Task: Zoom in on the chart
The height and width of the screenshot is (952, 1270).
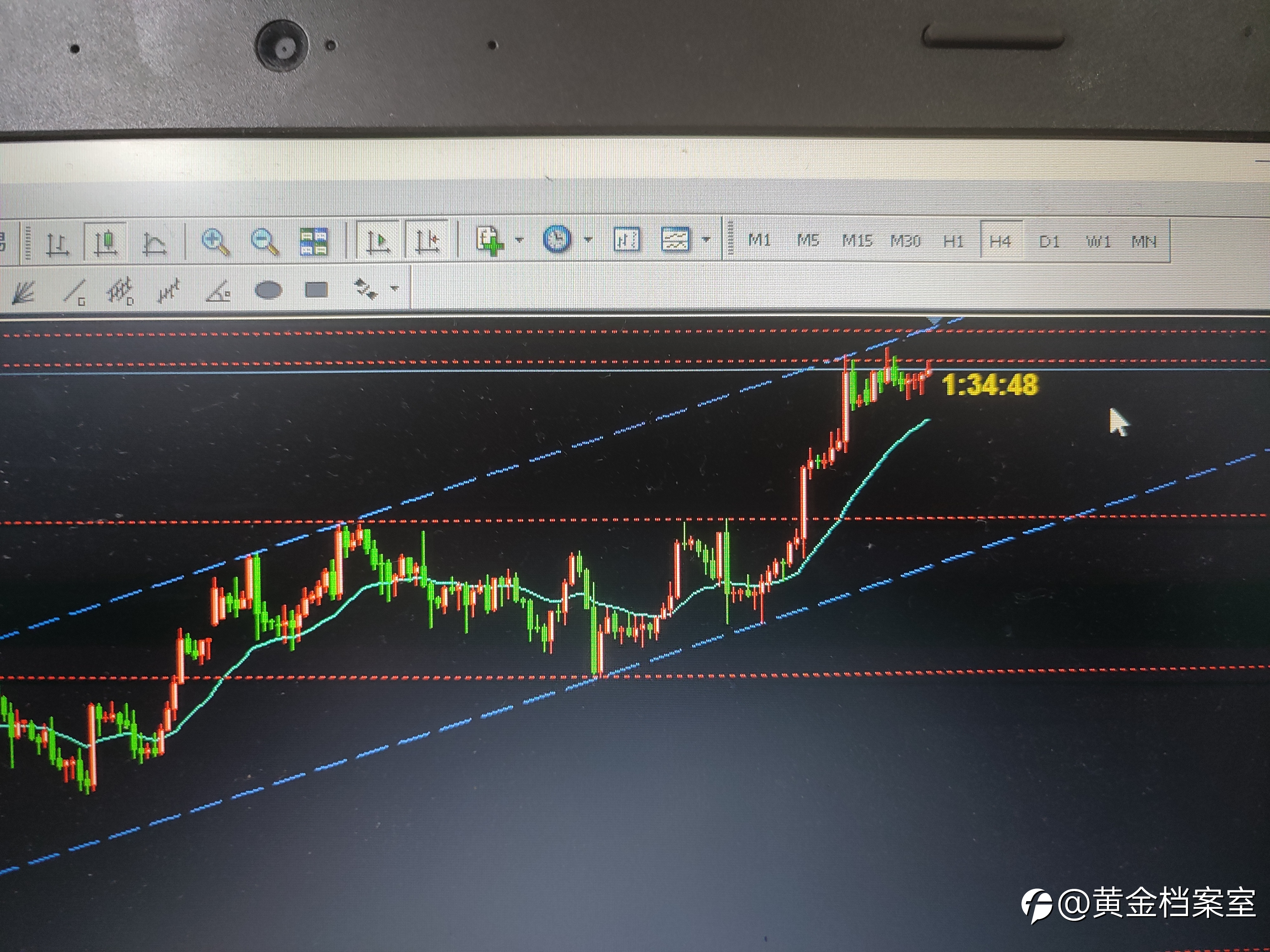Action: click(x=215, y=241)
